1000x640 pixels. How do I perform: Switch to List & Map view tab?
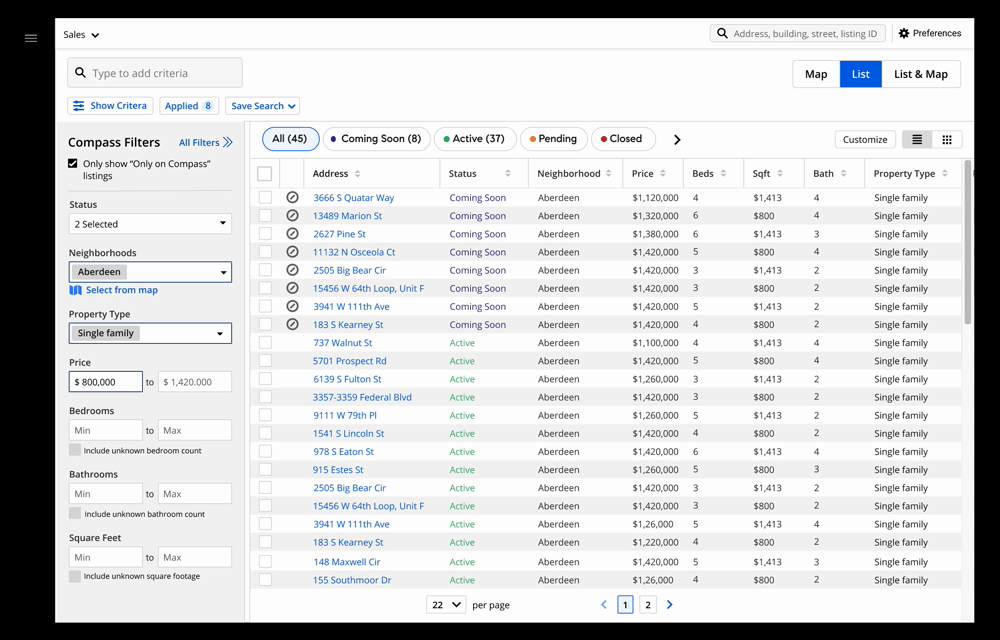click(921, 74)
